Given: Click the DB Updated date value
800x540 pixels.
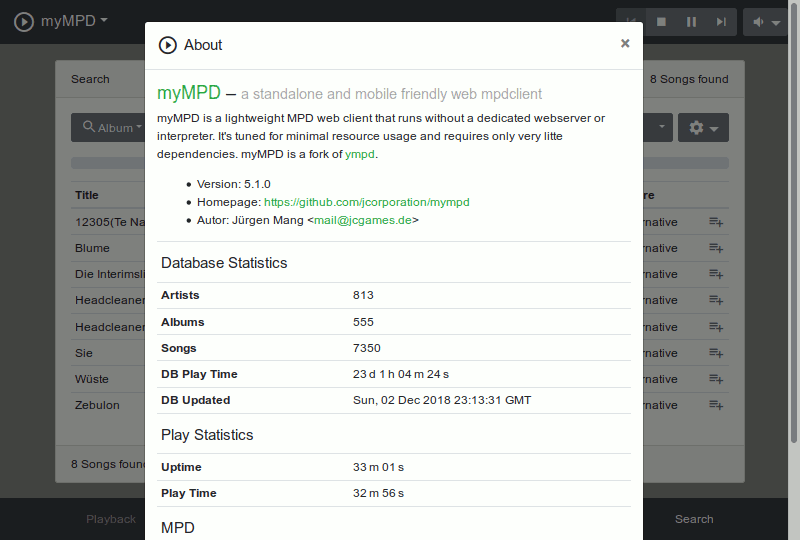Looking at the screenshot, I should (442, 400).
